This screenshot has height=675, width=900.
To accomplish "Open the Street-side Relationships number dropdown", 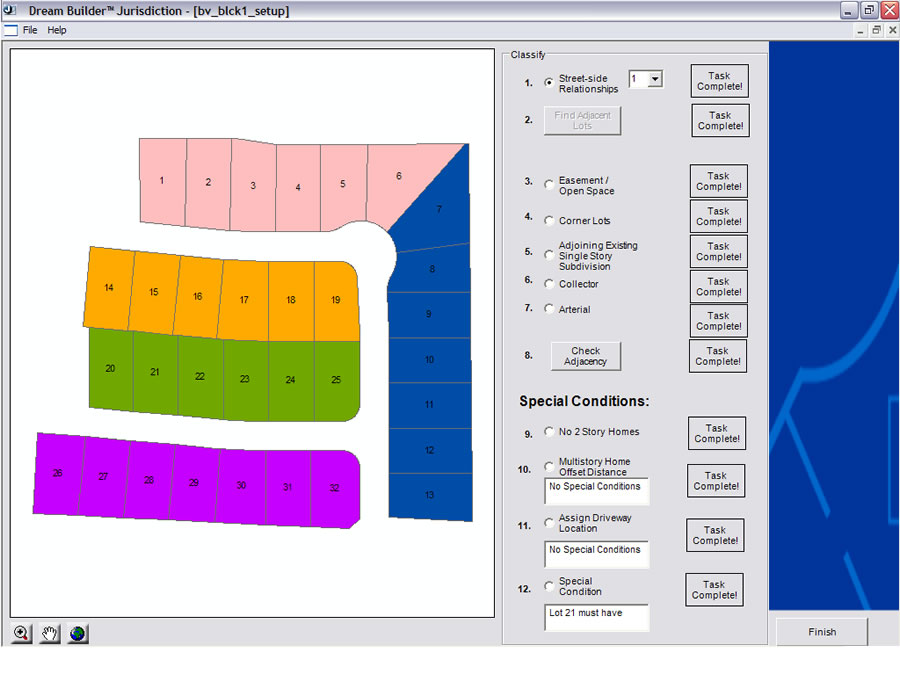I will tap(654, 79).
